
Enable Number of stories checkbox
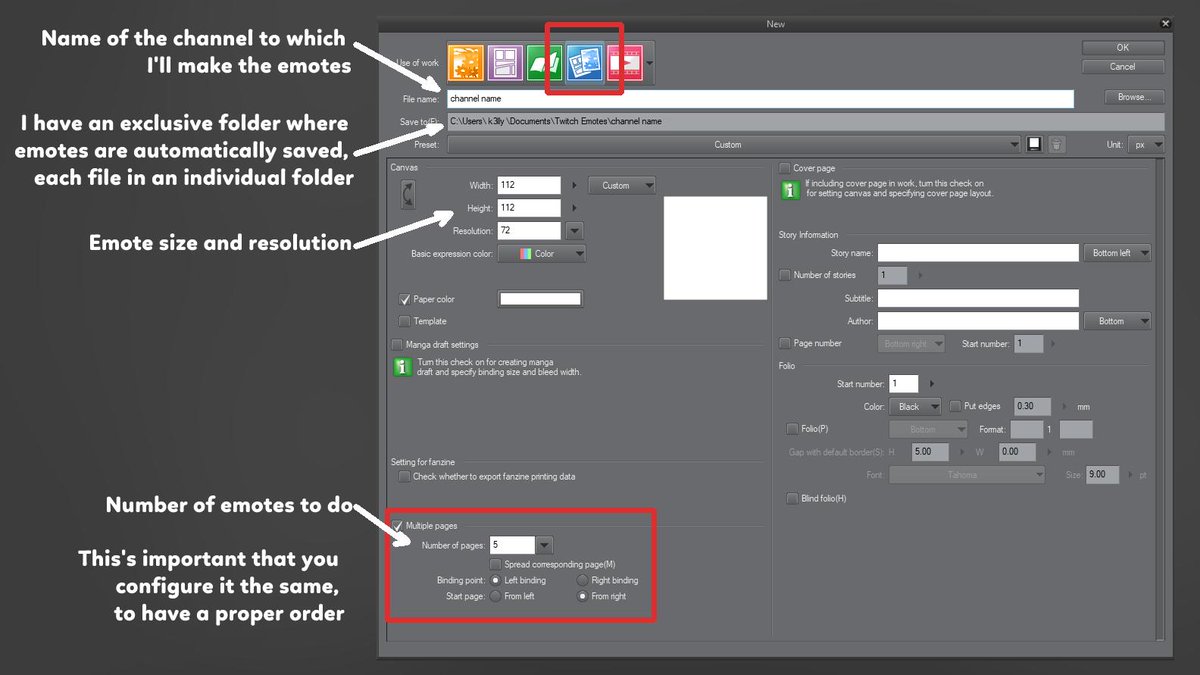(x=785, y=275)
